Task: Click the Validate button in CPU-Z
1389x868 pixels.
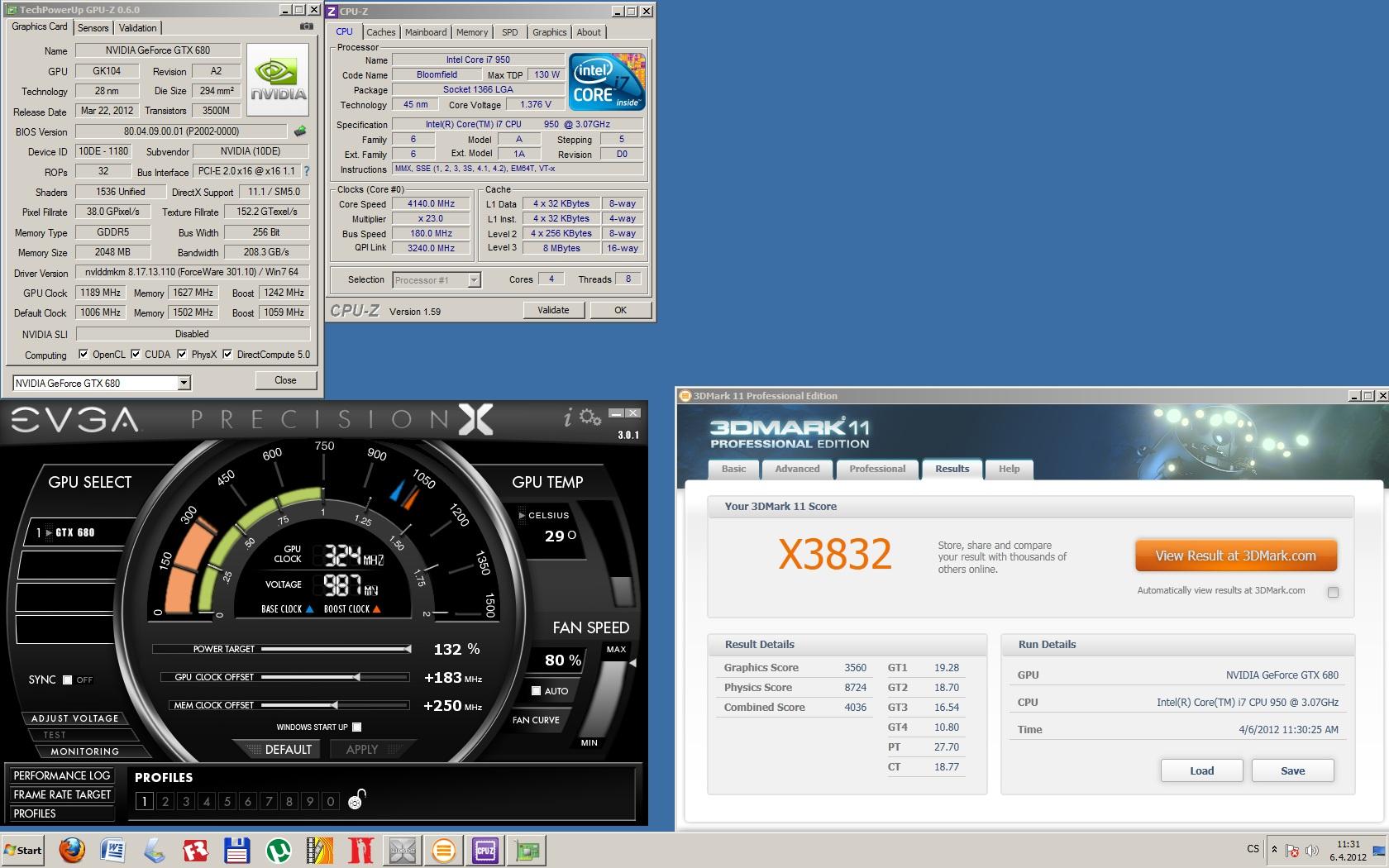Action: [x=554, y=310]
